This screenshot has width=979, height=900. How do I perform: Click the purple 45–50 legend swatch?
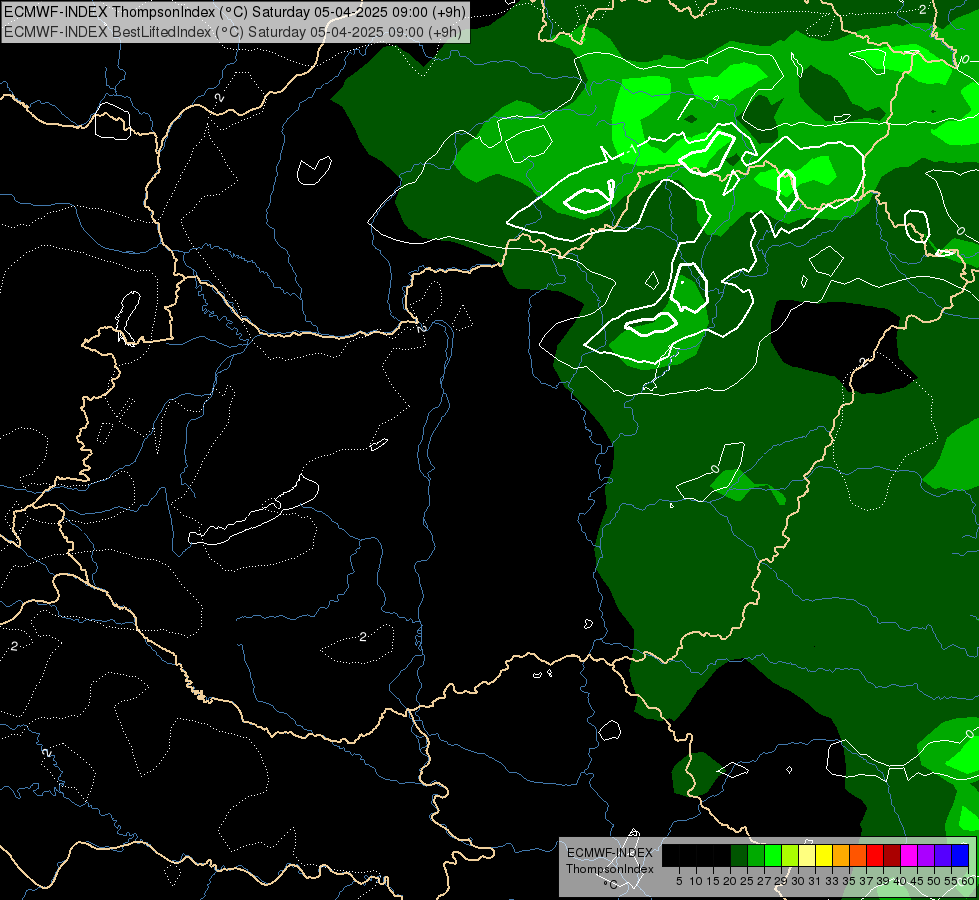926,855
